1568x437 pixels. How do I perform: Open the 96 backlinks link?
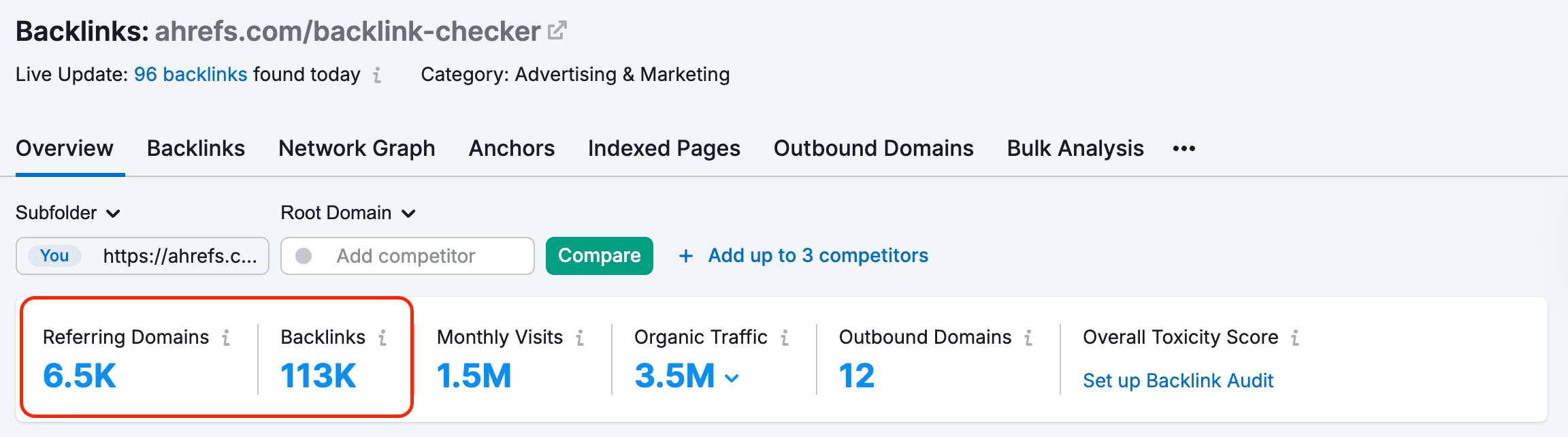click(191, 74)
